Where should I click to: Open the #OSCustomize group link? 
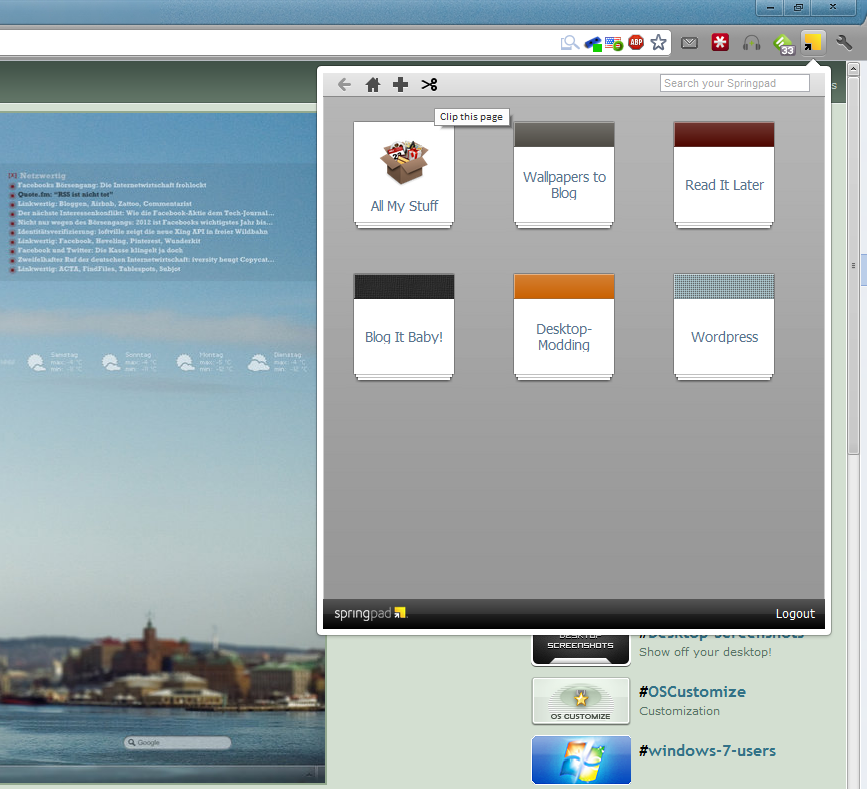point(692,692)
